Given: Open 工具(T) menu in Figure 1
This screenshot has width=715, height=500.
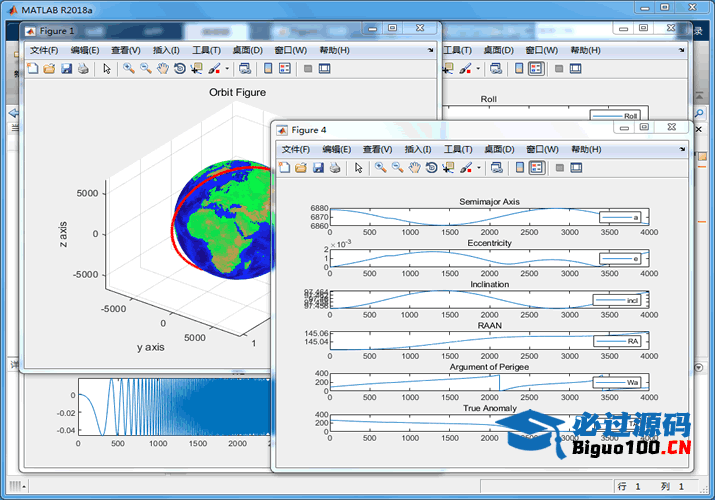Looking at the screenshot, I should [x=207, y=50].
